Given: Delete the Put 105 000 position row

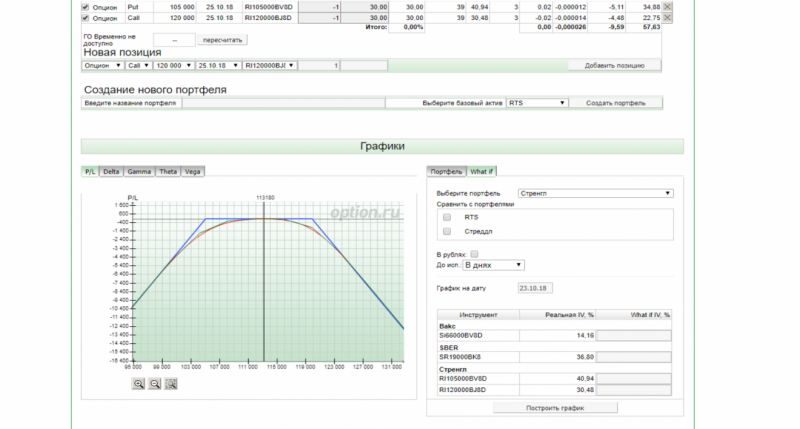Looking at the screenshot, I should 667,7.
